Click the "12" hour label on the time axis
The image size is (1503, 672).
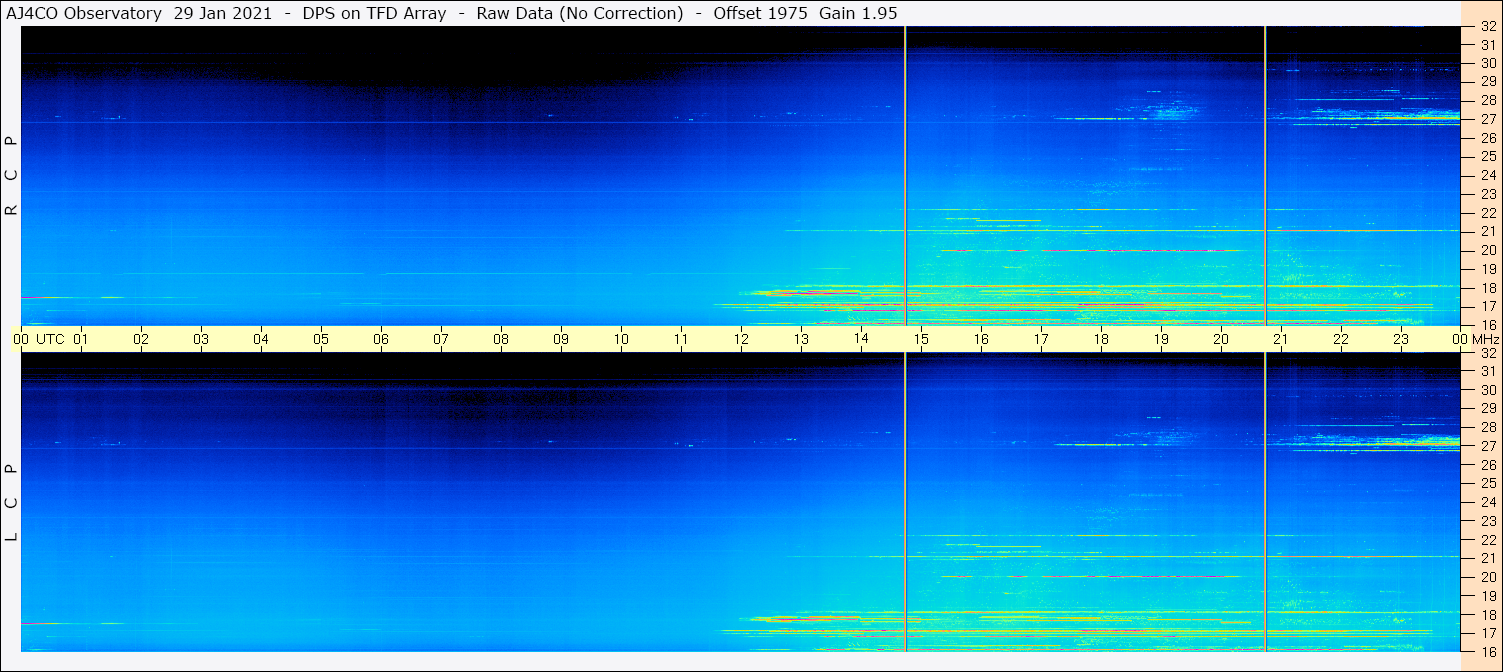coord(741,339)
